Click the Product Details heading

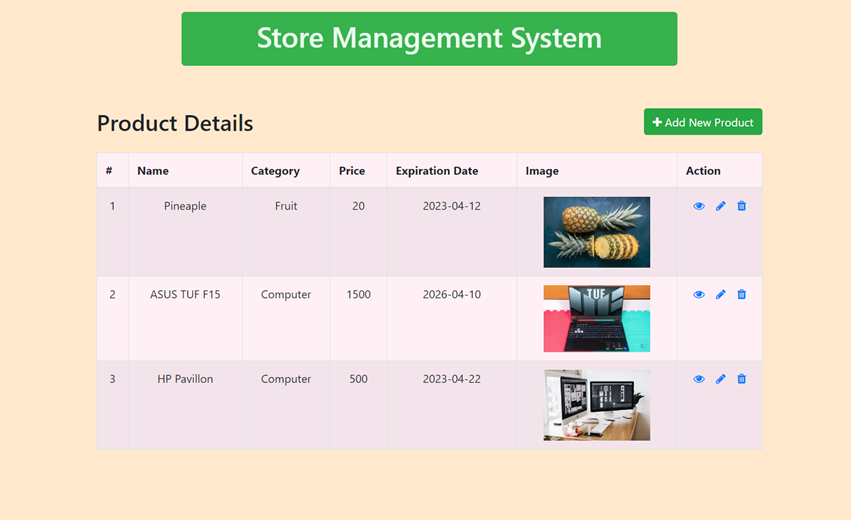[175, 123]
